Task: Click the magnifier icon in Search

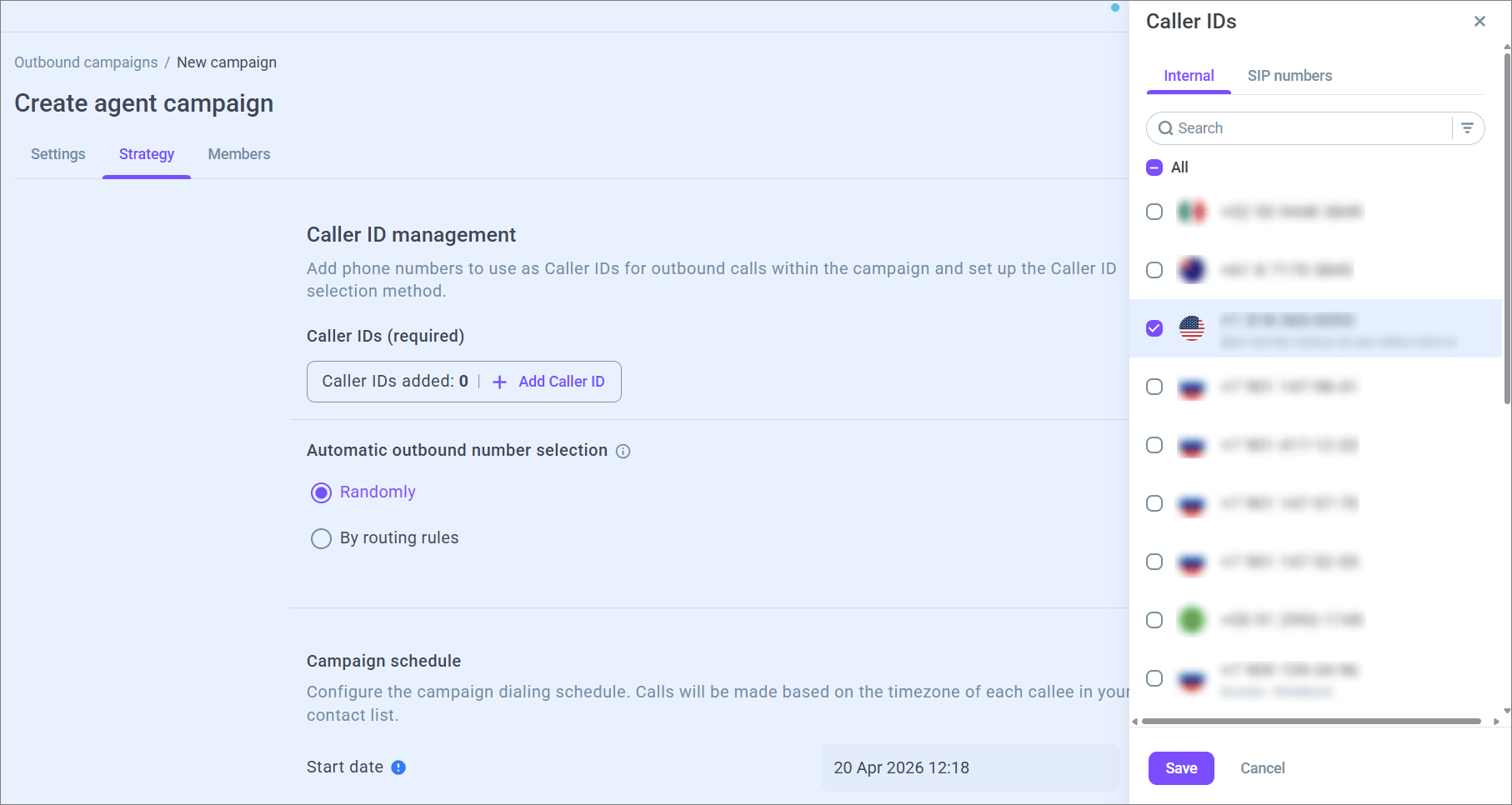Action: click(x=1165, y=128)
